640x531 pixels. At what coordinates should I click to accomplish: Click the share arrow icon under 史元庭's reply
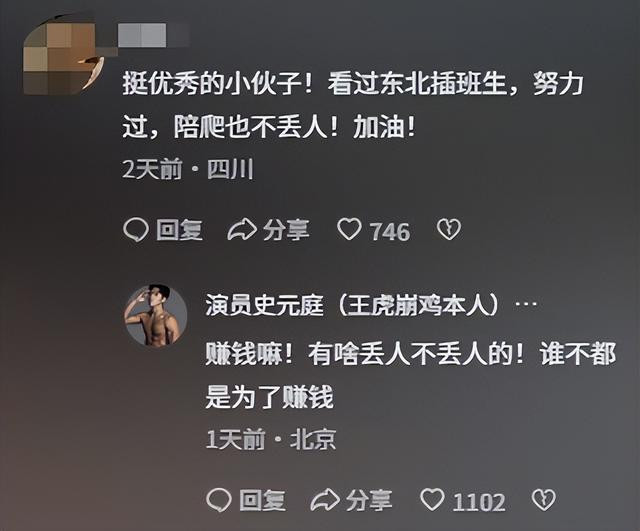(325, 500)
